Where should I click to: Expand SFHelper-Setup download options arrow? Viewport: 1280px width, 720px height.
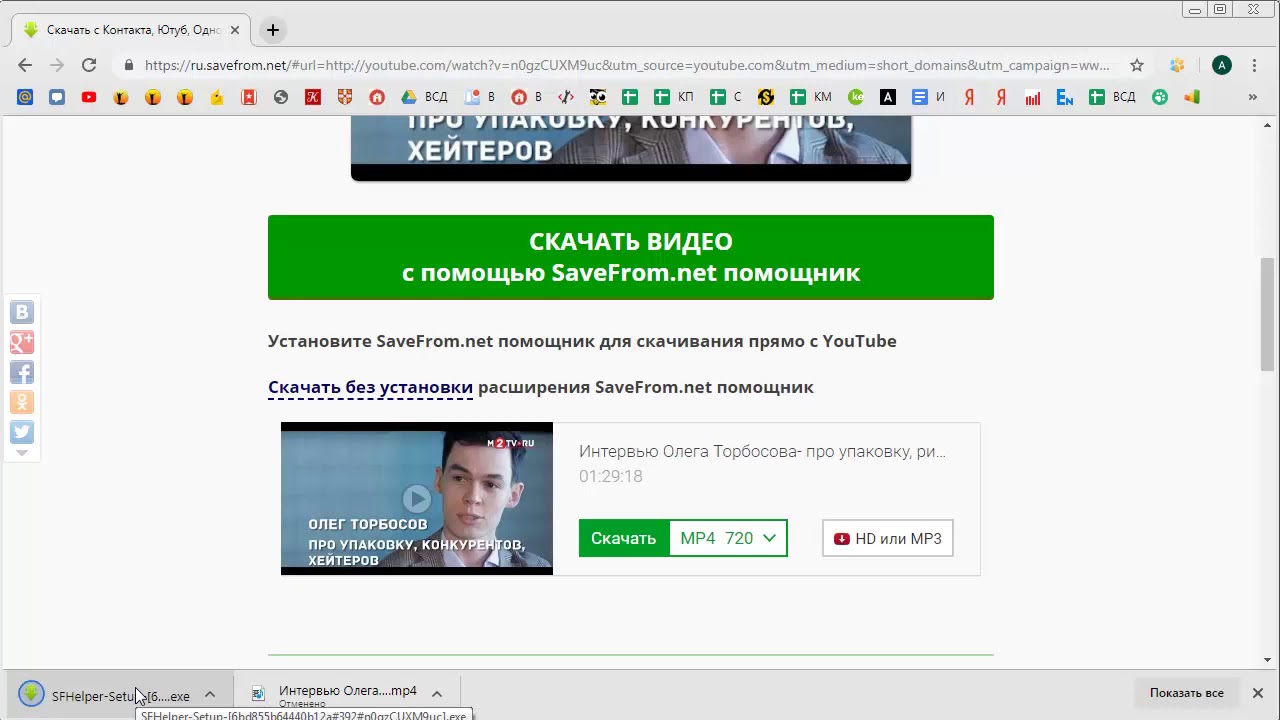pyautogui.click(x=210, y=694)
